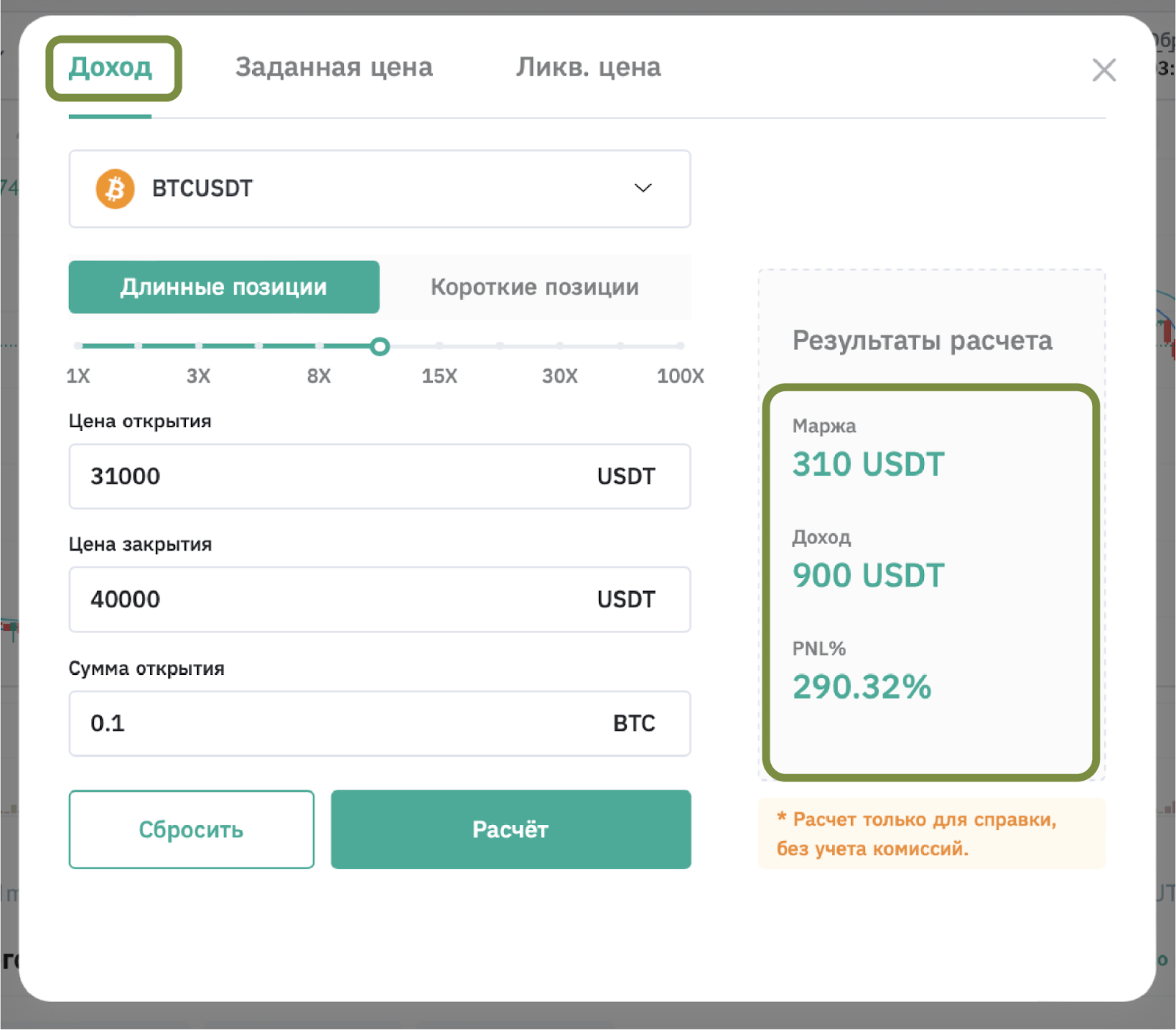This screenshot has width=1176, height=1030.
Task: Switch to Заданная цена tab
Action: (x=334, y=67)
